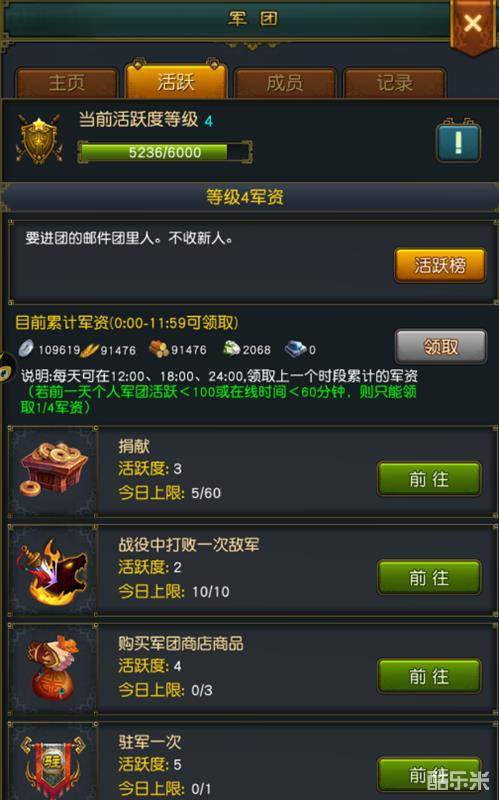Image resolution: width=499 pixels, height=800 pixels.
Task: Tap the green ore resource icon
Action: pos(232,348)
